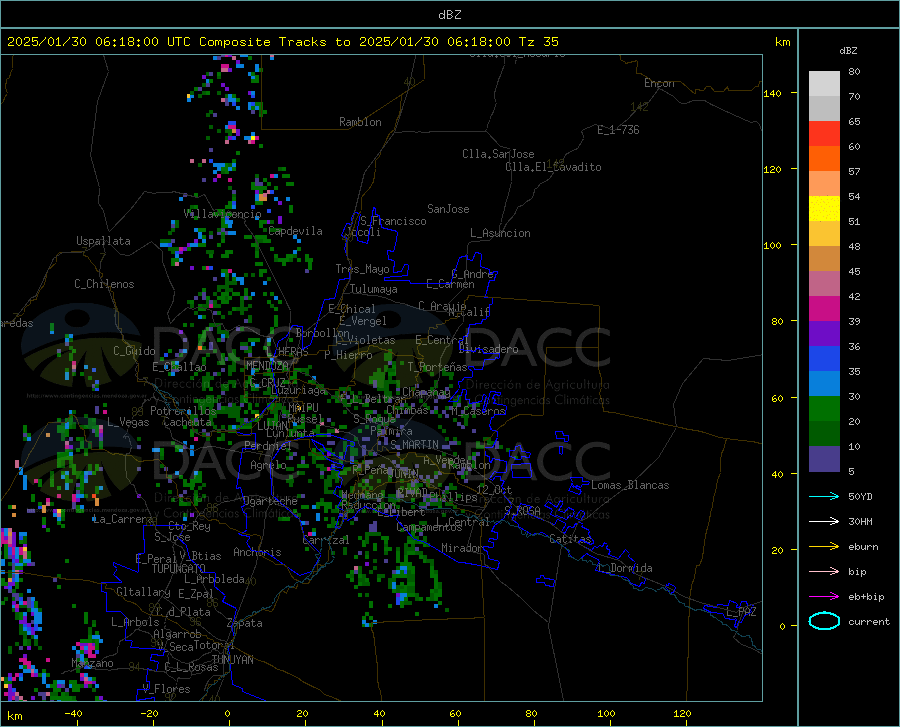This screenshot has width=900, height=727.
Task: Click the 10 dBZ slate purple swatch
Action: click(824, 459)
